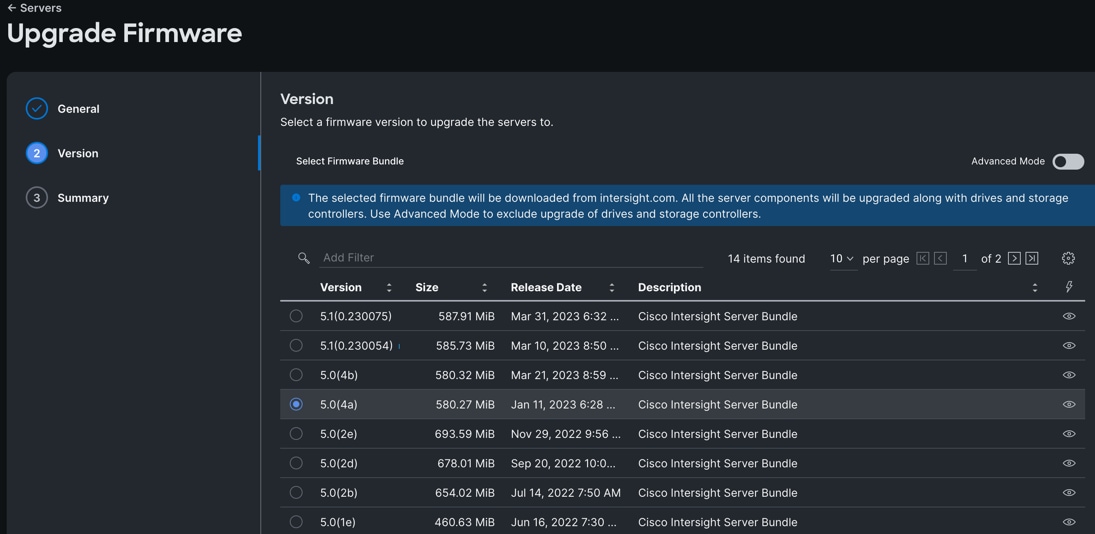The height and width of the screenshot is (534, 1095).
Task: Click the info dot in blue banner
Action: pyautogui.click(x=296, y=198)
